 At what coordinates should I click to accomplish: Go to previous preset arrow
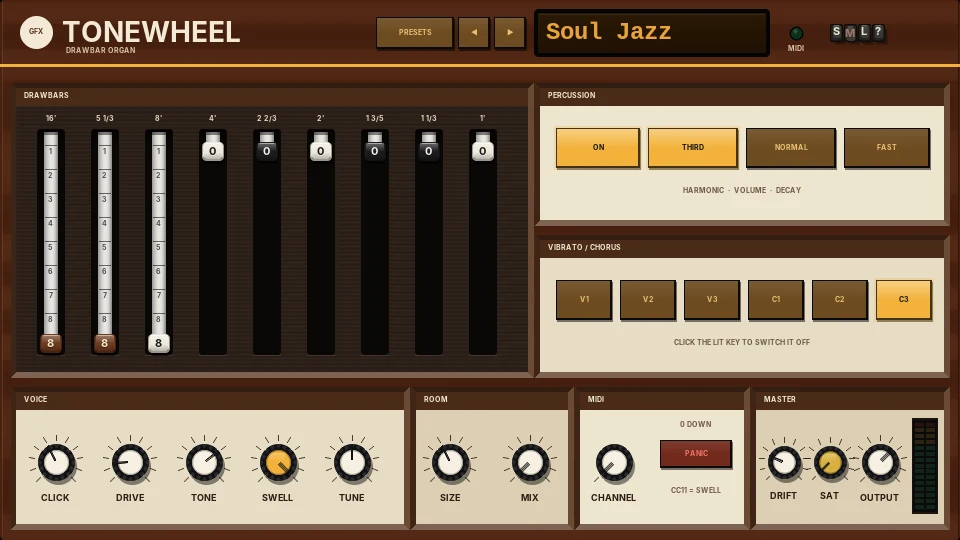474,32
